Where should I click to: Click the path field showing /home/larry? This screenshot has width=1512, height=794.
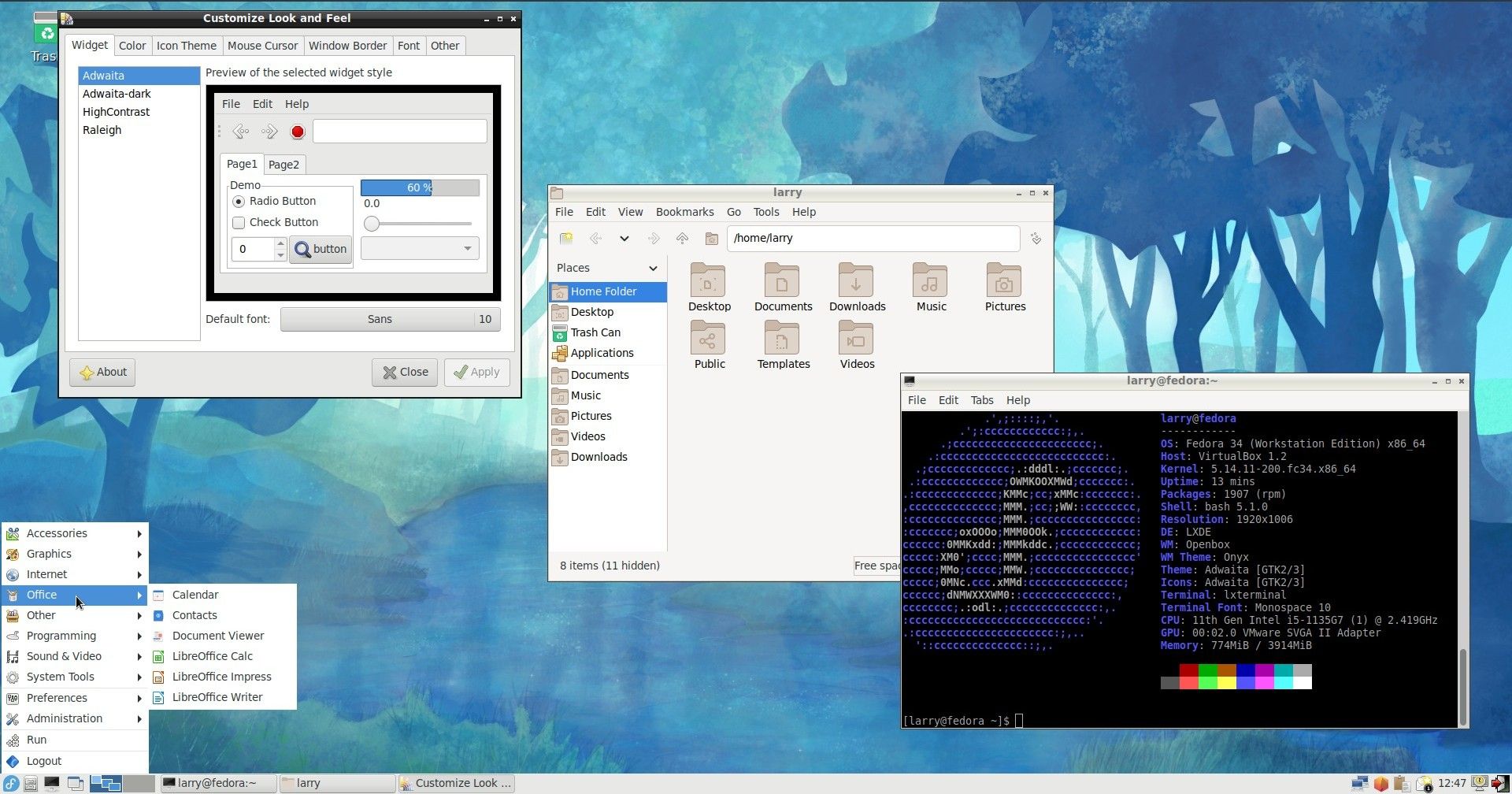coord(873,238)
